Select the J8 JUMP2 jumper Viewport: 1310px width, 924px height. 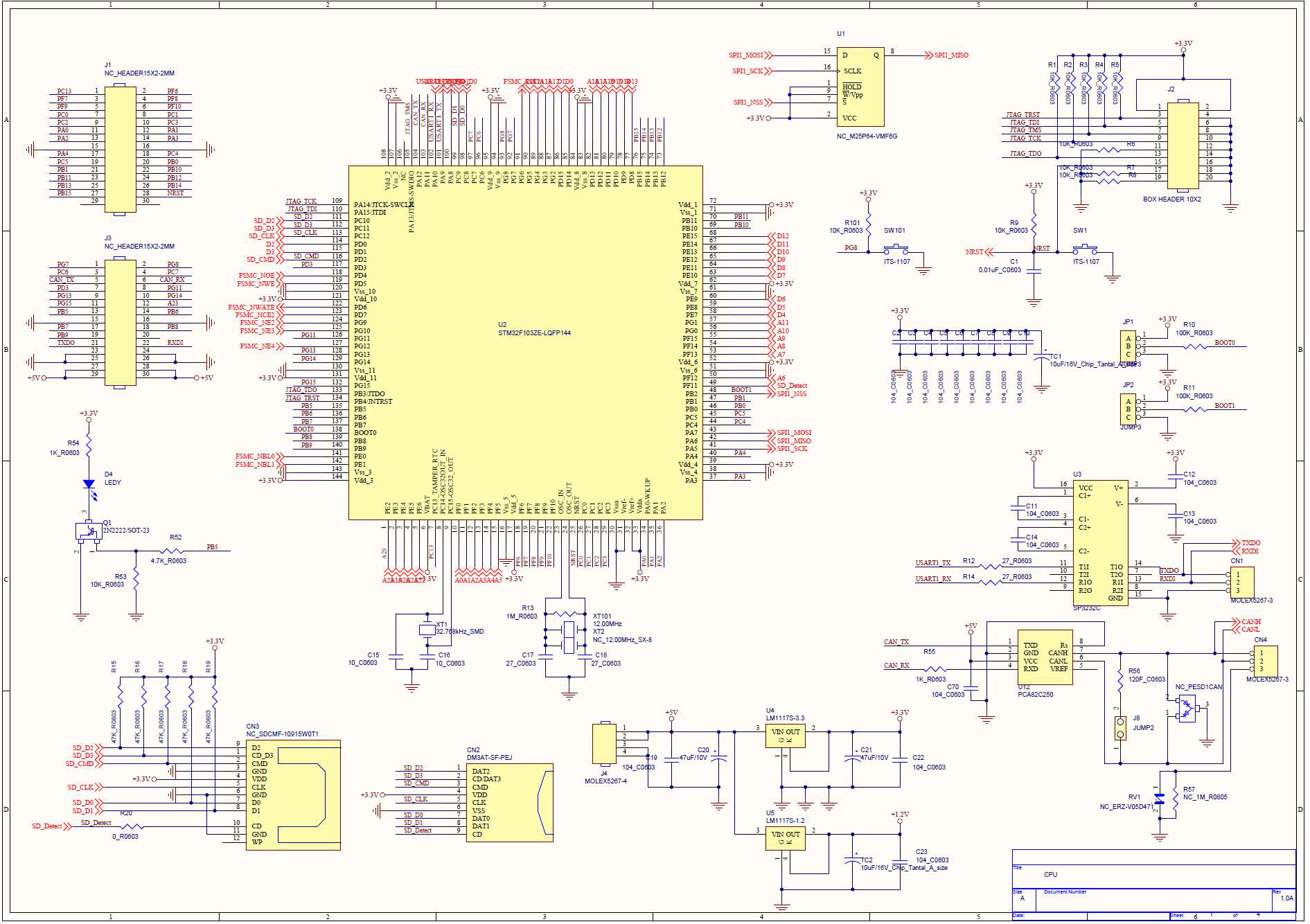click(1119, 728)
